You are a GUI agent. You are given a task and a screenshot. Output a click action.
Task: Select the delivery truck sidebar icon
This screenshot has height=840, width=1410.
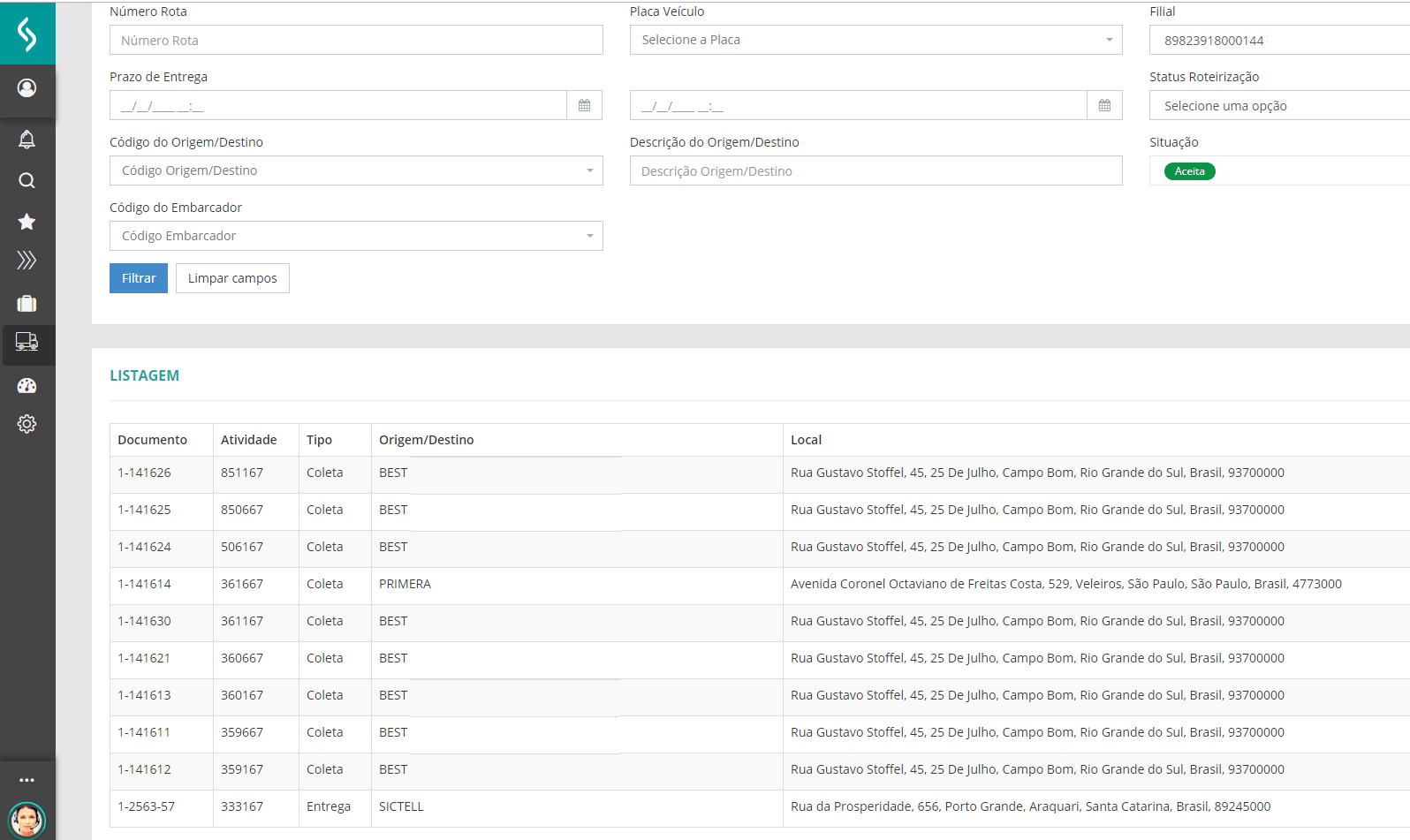tap(27, 343)
